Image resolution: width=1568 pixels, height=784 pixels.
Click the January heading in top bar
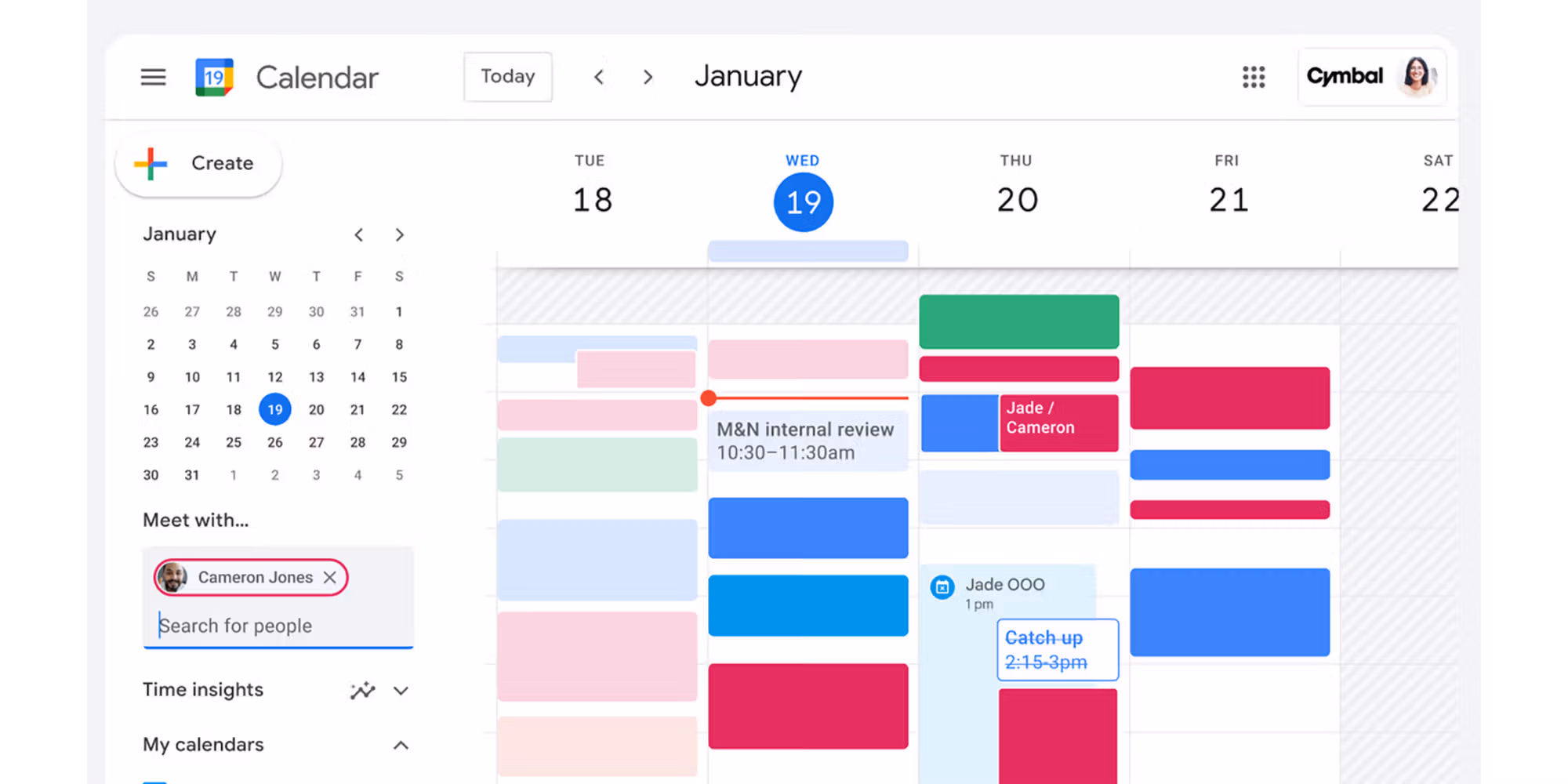point(749,76)
